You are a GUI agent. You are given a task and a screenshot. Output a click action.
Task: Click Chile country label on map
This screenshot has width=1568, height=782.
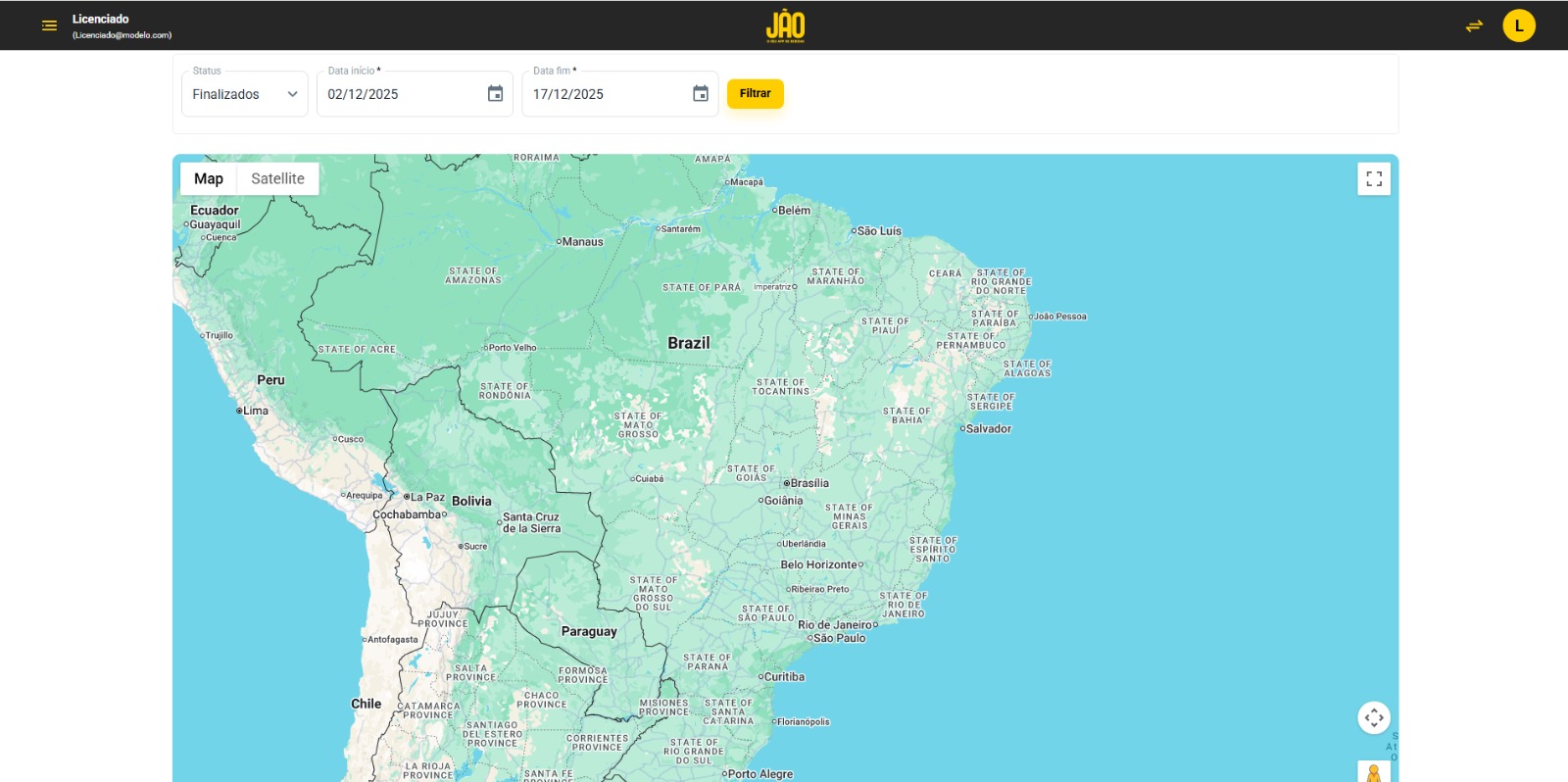pyautogui.click(x=367, y=704)
